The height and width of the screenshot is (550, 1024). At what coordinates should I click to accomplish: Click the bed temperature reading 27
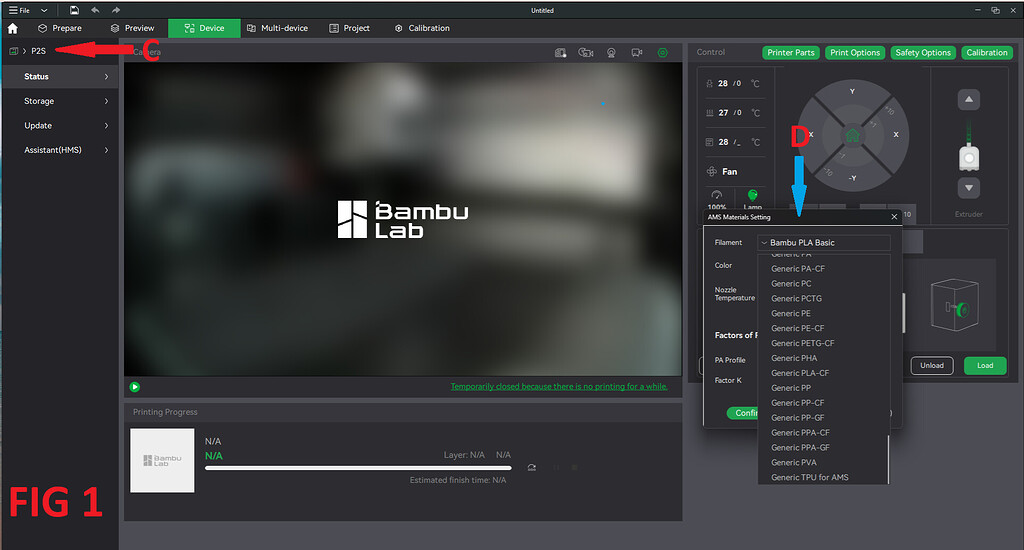coord(723,112)
